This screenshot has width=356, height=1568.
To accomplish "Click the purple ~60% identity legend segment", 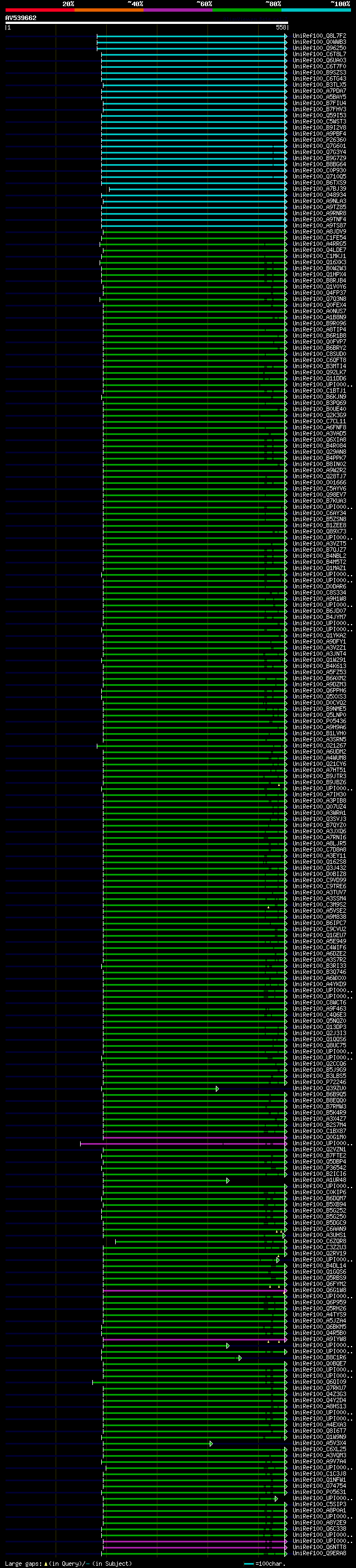I will point(179,10).
